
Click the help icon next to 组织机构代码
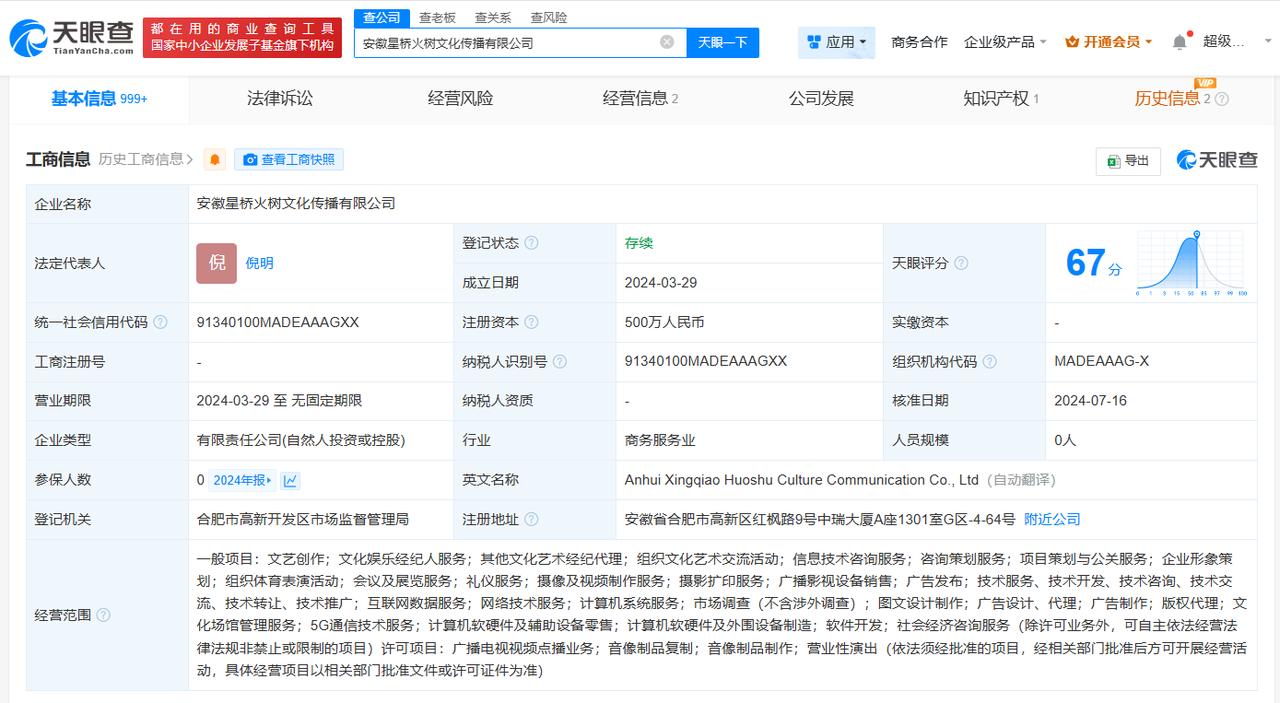[x=989, y=362]
